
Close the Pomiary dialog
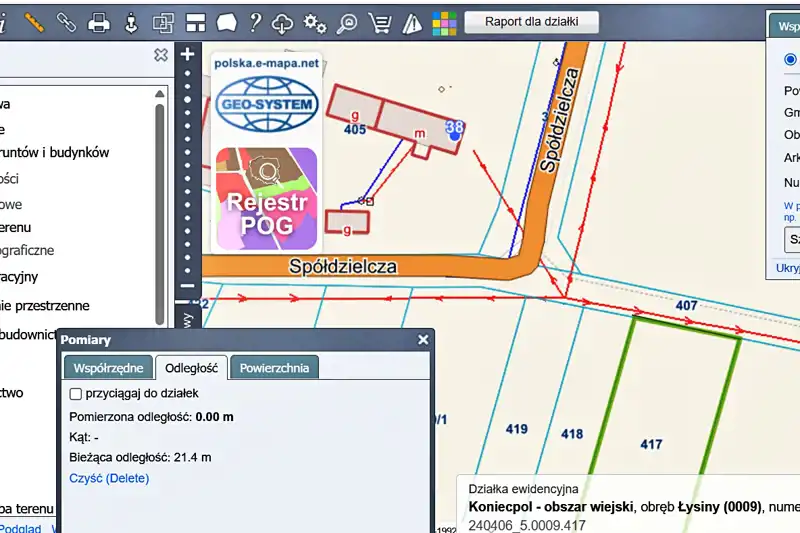(423, 340)
